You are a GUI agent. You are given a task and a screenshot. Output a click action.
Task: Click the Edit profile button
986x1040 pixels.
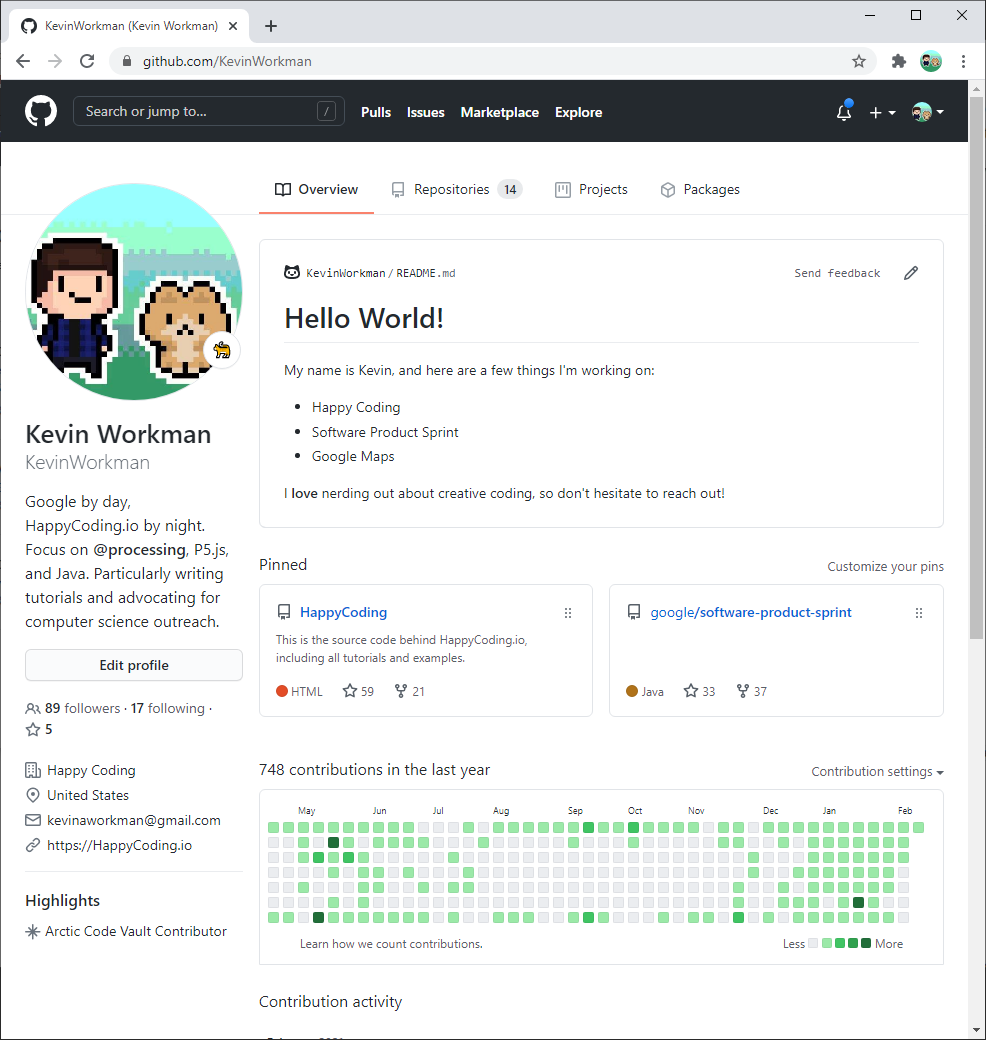[x=134, y=665]
